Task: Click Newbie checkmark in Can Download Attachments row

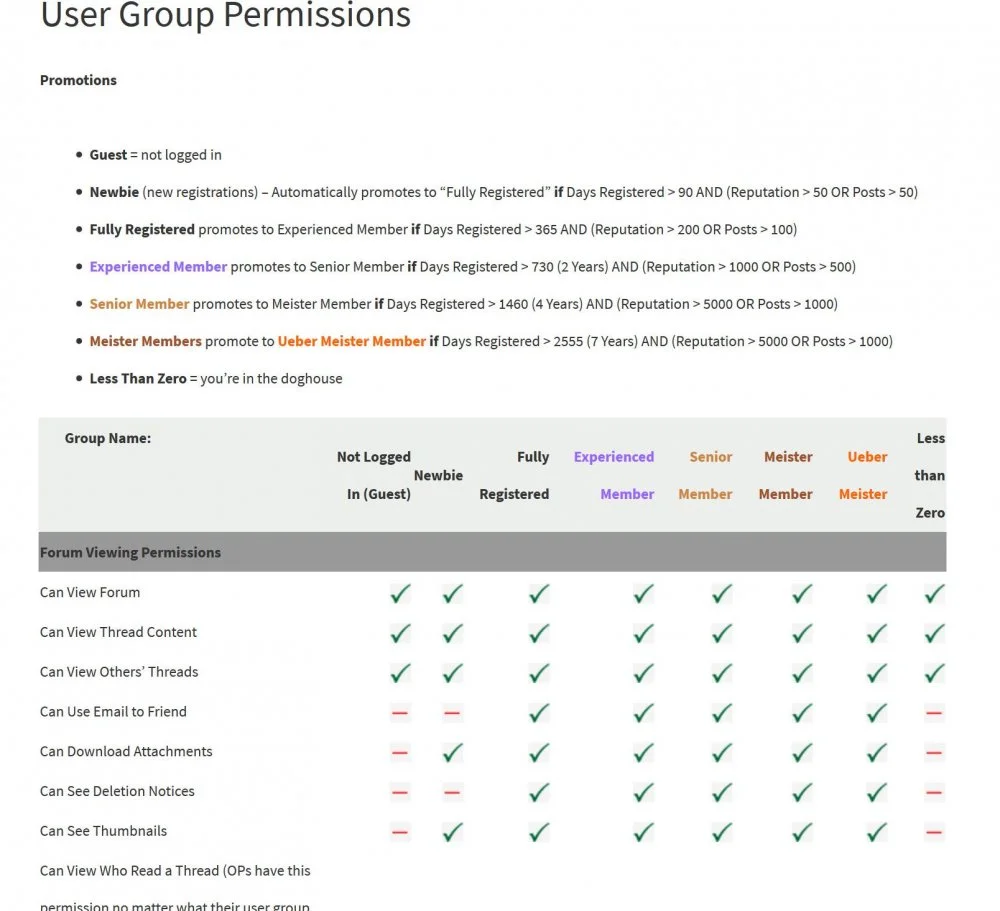Action: click(452, 753)
